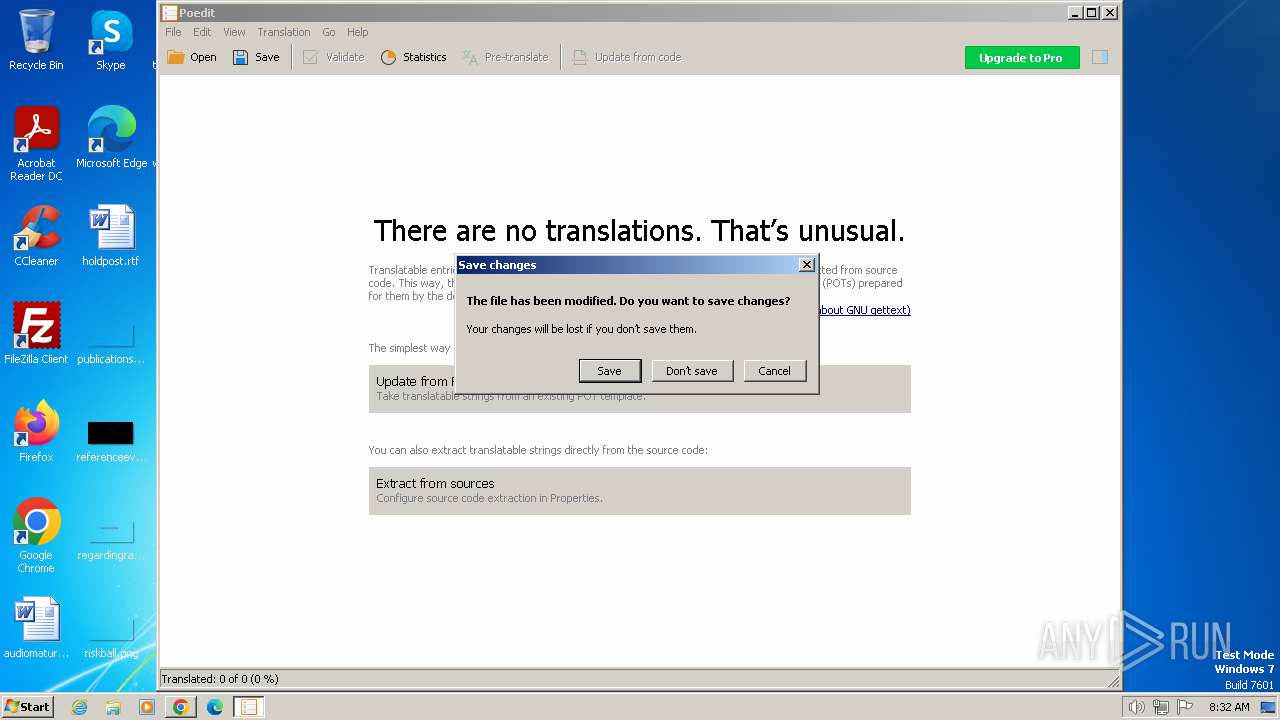Open media player from the taskbar
1280x720 pixels.
tap(147, 707)
